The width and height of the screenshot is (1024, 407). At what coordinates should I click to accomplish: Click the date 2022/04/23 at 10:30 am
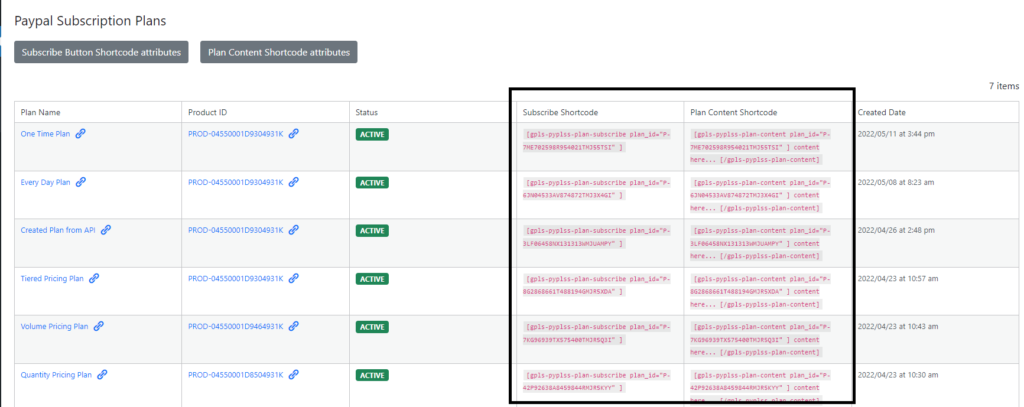[x=897, y=375]
